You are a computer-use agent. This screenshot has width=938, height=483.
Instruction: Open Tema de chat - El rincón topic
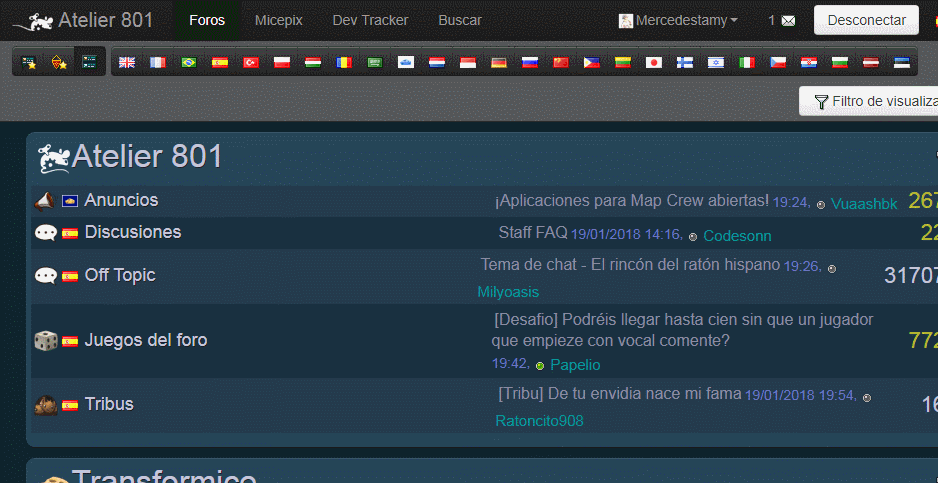(631, 265)
